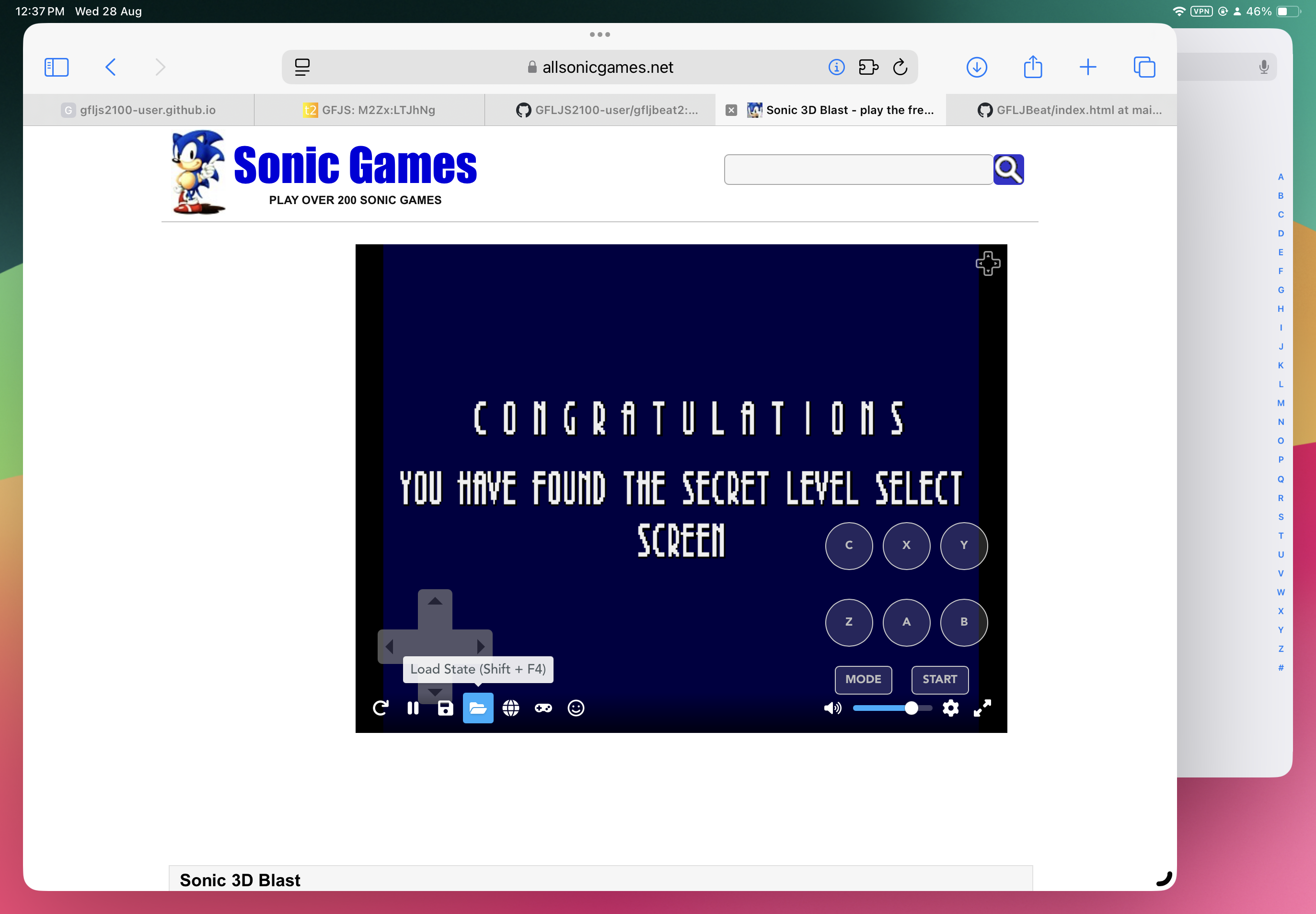Screen dimensions: 1316x914
Task: Open a new tab with plus icon
Action: coord(1087,67)
